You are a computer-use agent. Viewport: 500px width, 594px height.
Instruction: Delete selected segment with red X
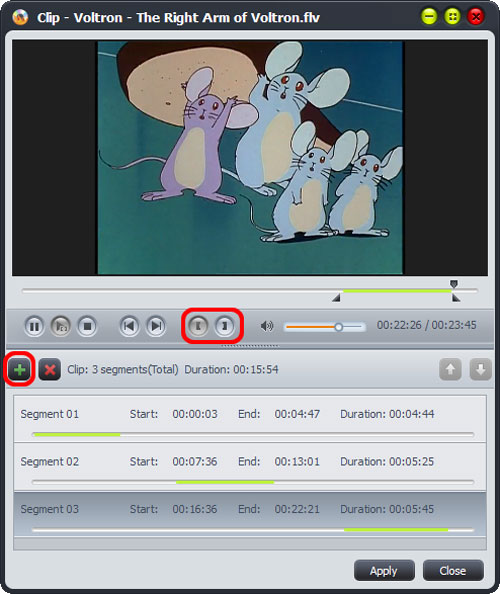pos(50,369)
